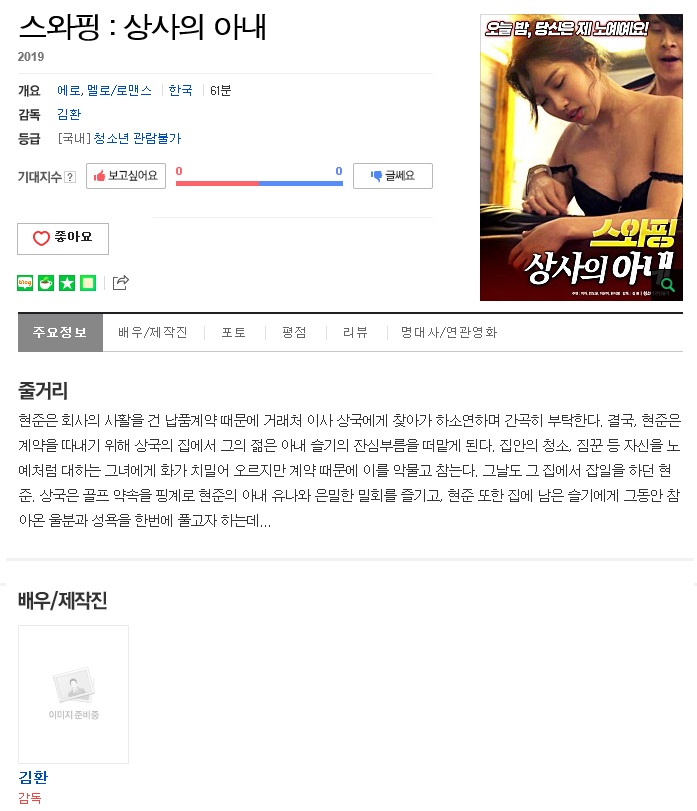Image resolution: width=697 pixels, height=811 pixels.
Task: Click the green cafe share icon
Action: point(46,283)
